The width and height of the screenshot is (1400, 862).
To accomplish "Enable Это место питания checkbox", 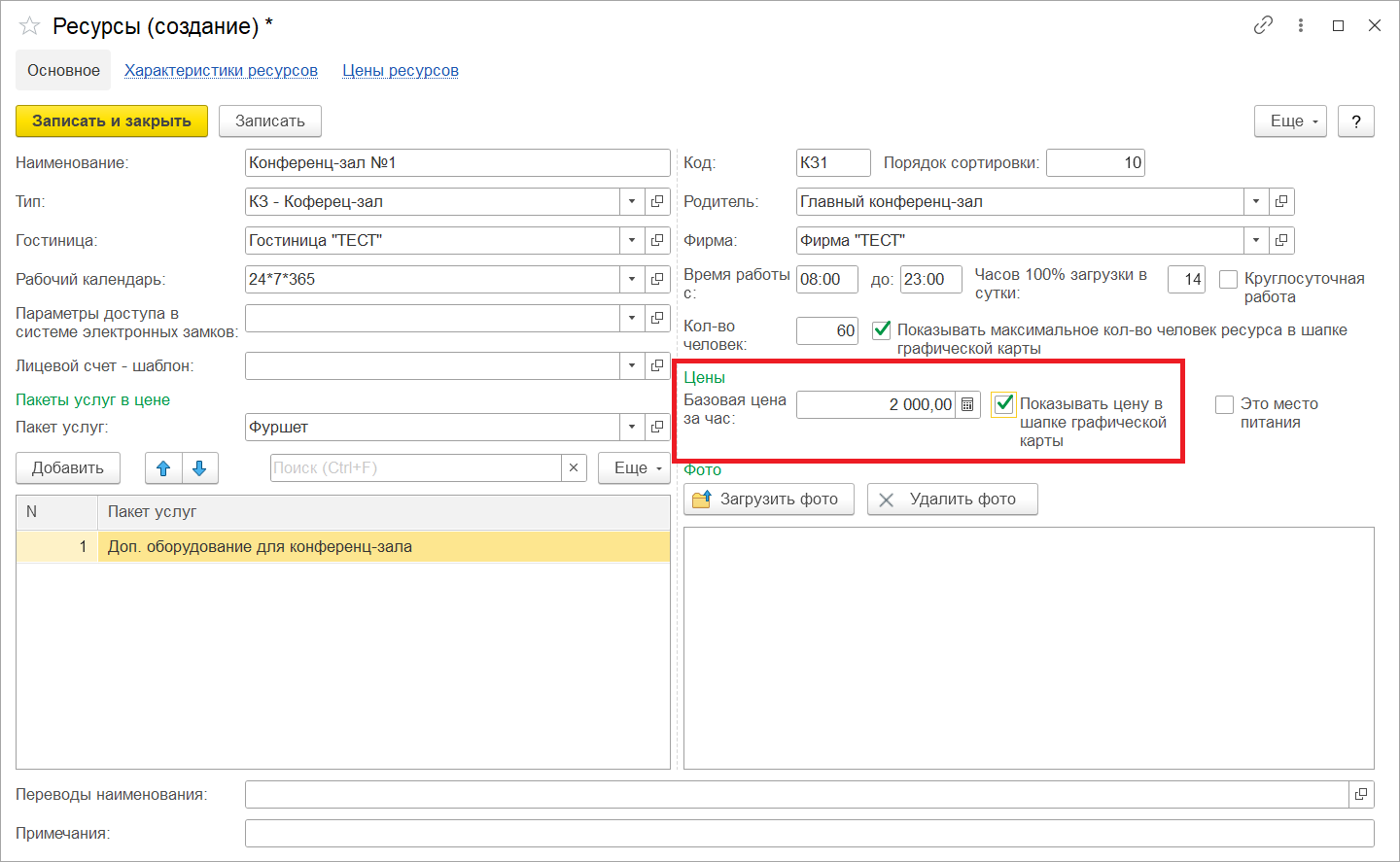I will (1224, 404).
